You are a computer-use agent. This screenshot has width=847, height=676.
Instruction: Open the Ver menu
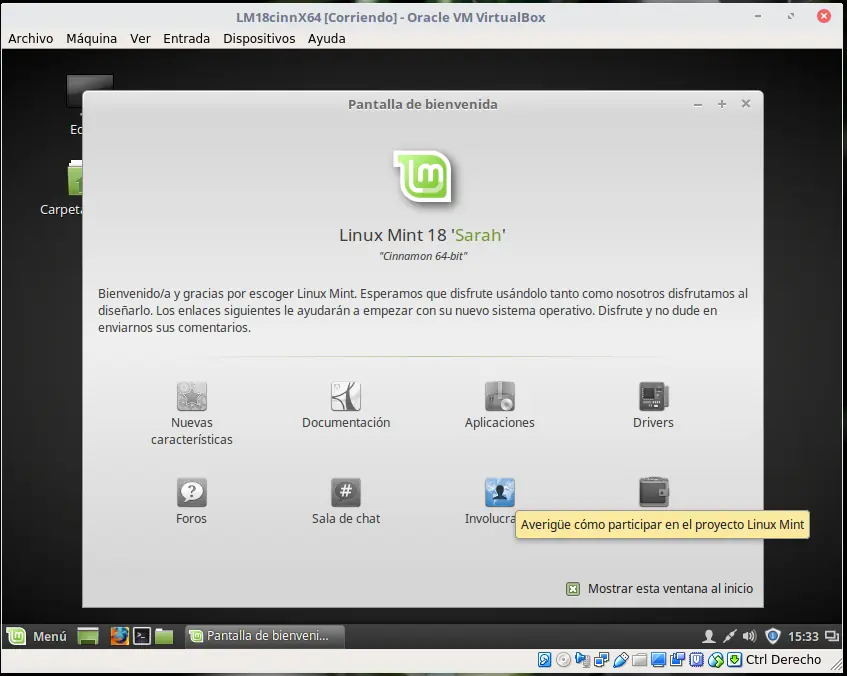click(140, 38)
